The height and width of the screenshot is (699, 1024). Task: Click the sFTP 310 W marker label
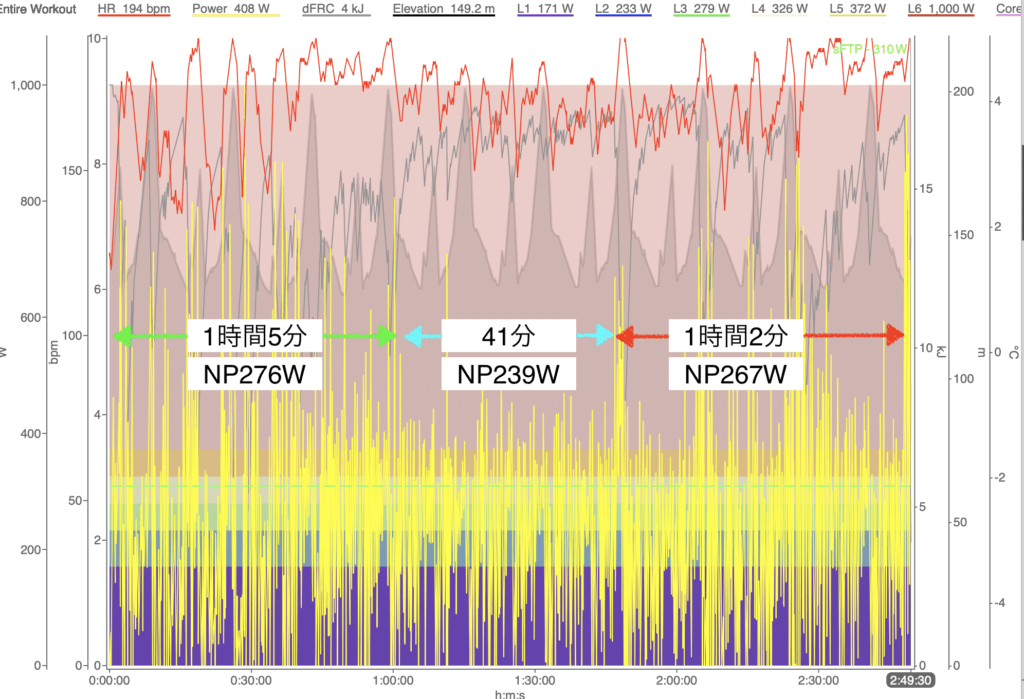point(869,48)
